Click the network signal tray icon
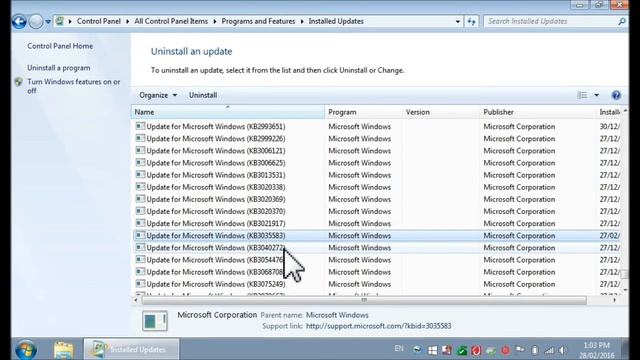Image resolution: width=640 pixels, height=360 pixels. click(x=549, y=350)
